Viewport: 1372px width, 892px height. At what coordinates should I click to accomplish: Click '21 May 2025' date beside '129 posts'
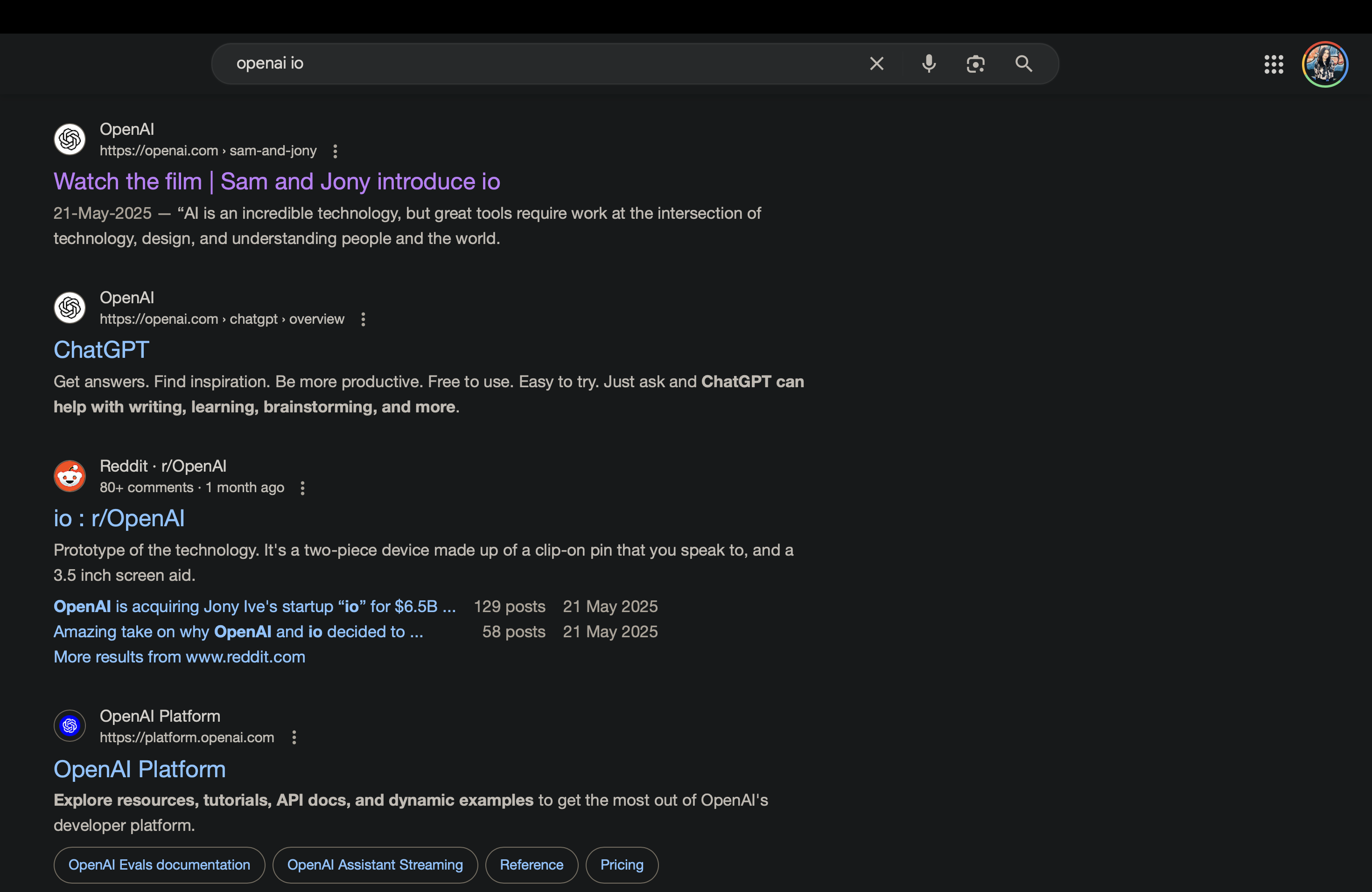click(x=610, y=606)
